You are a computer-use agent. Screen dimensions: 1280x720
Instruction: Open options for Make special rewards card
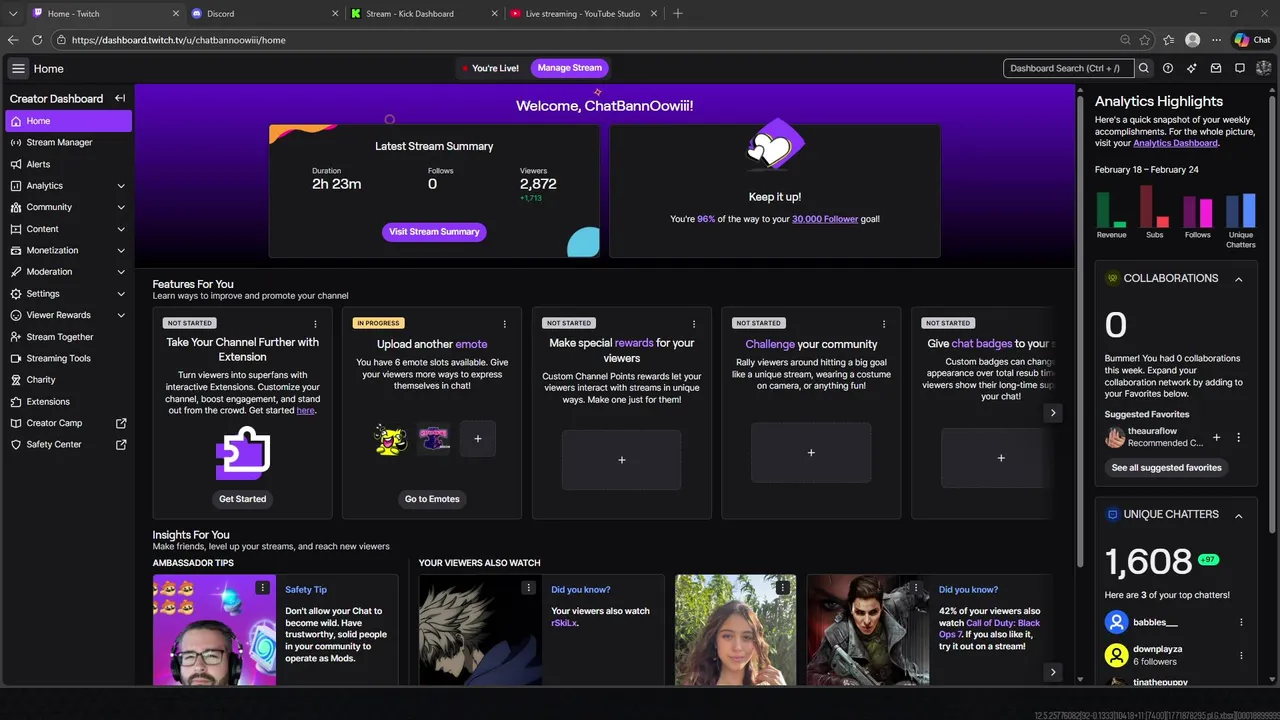pyautogui.click(x=694, y=324)
